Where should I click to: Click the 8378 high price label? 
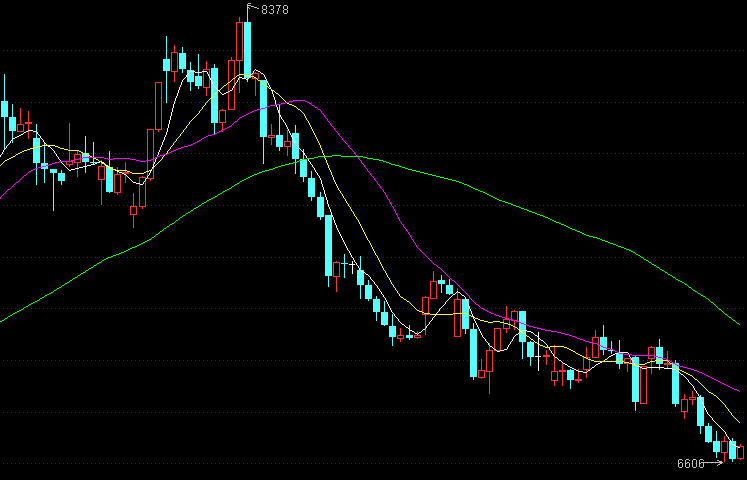tap(275, 9)
